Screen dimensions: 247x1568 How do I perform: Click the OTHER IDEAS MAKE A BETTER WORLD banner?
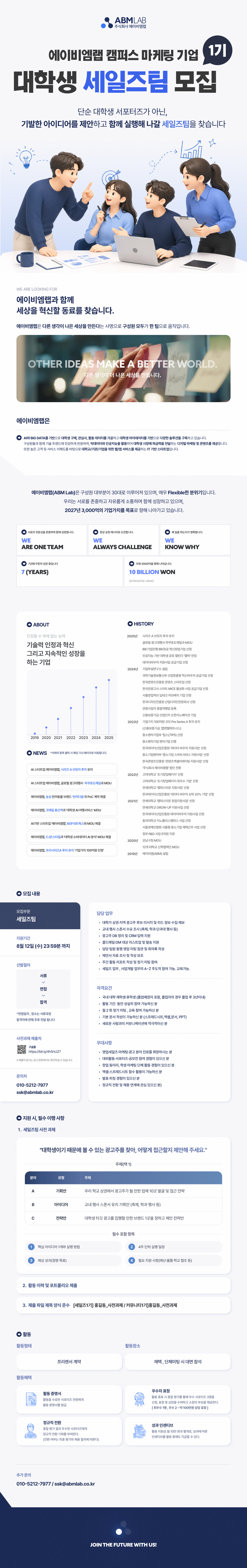[123, 368]
